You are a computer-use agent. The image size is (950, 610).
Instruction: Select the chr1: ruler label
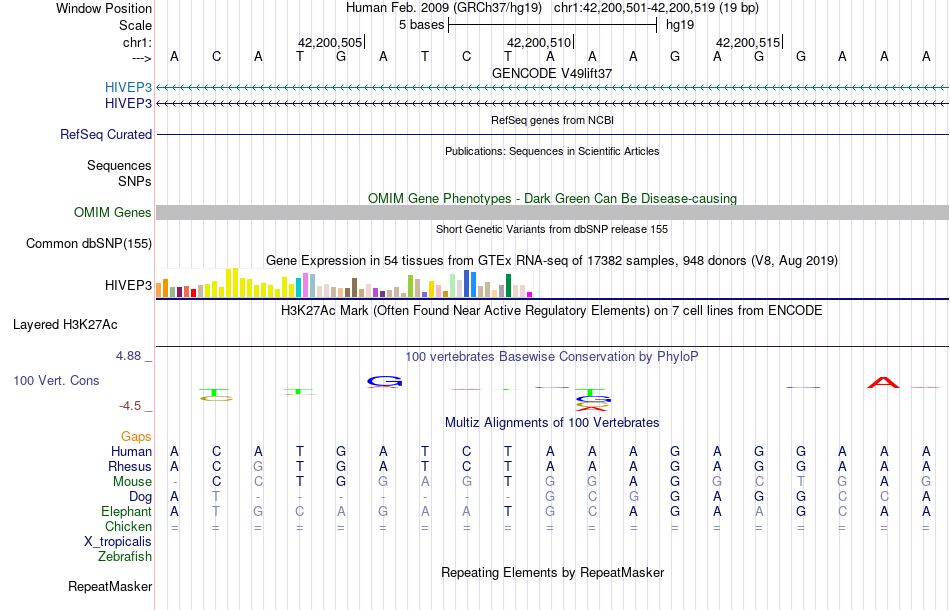click(x=137, y=42)
